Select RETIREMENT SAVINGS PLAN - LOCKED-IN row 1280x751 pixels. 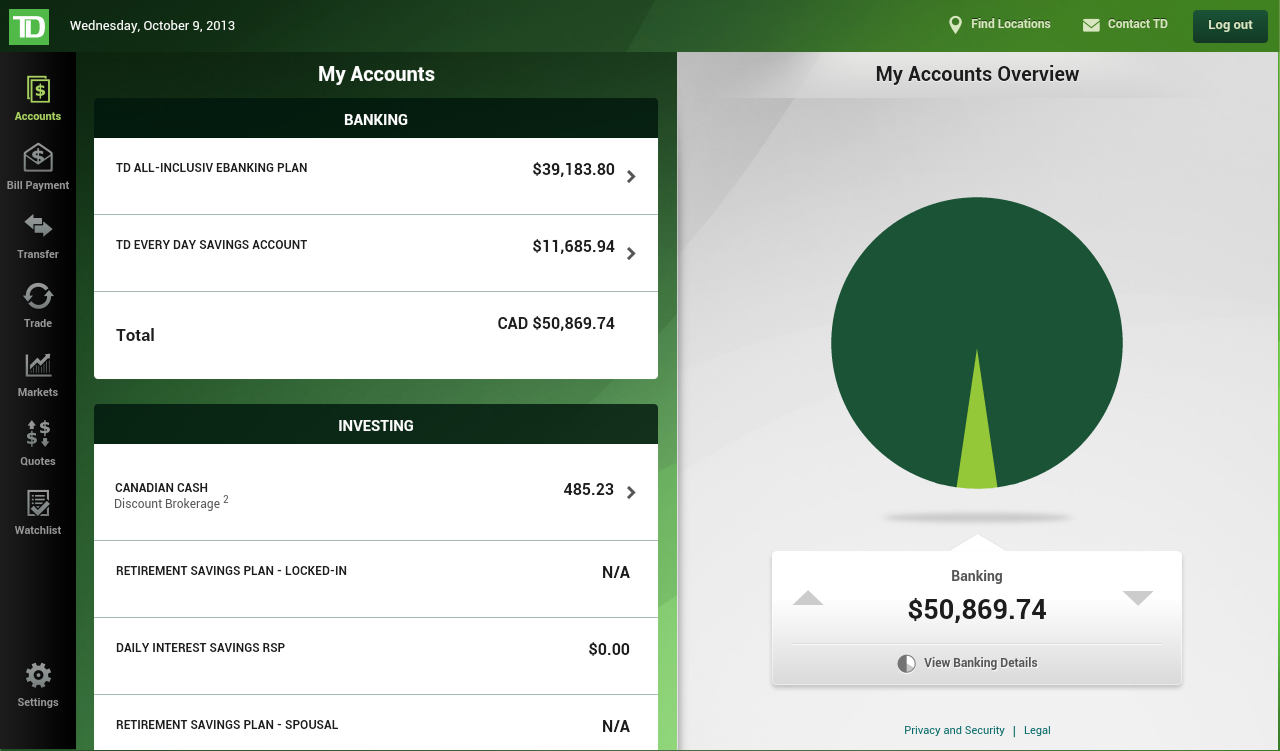[376, 579]
